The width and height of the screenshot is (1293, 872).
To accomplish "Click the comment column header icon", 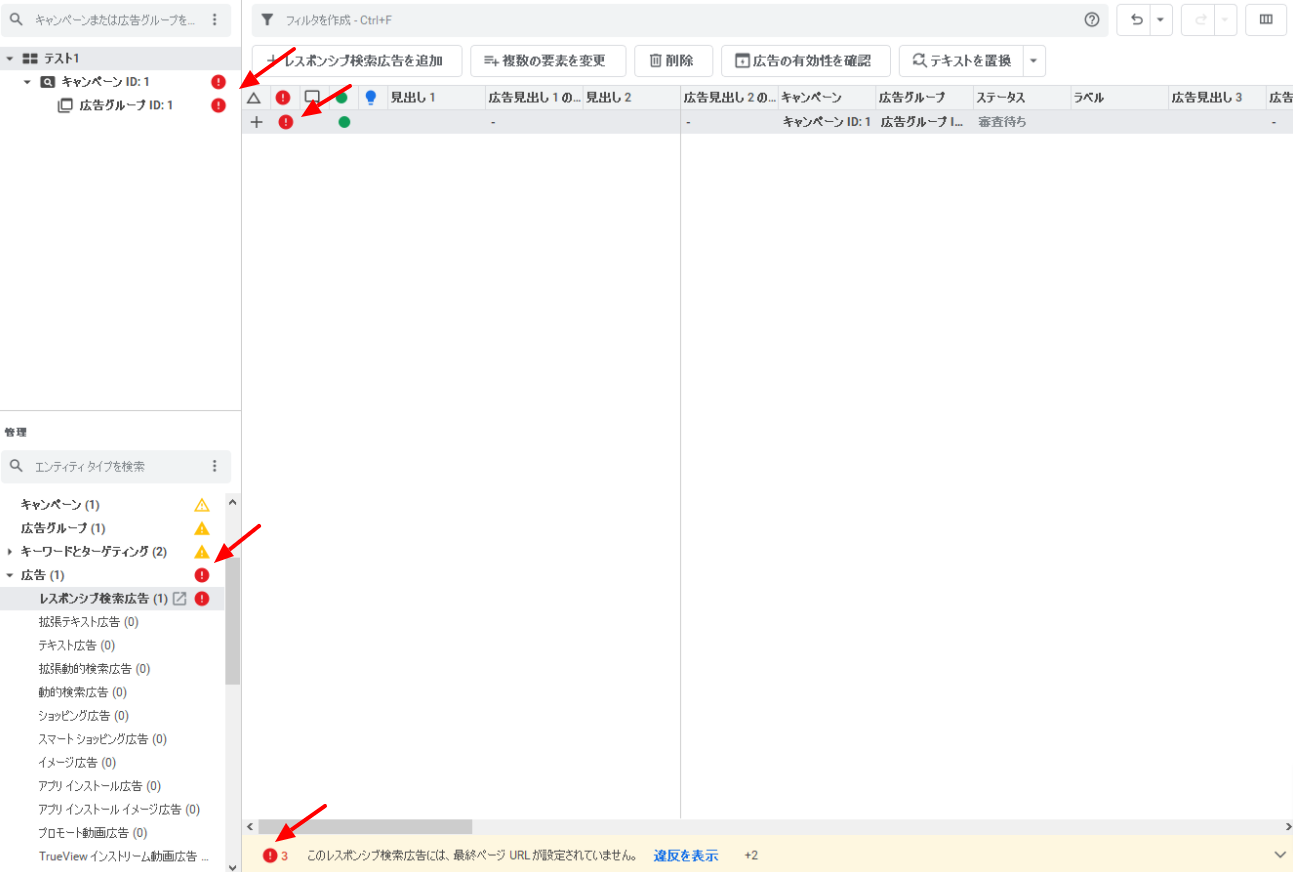I will tap(312, 98).
